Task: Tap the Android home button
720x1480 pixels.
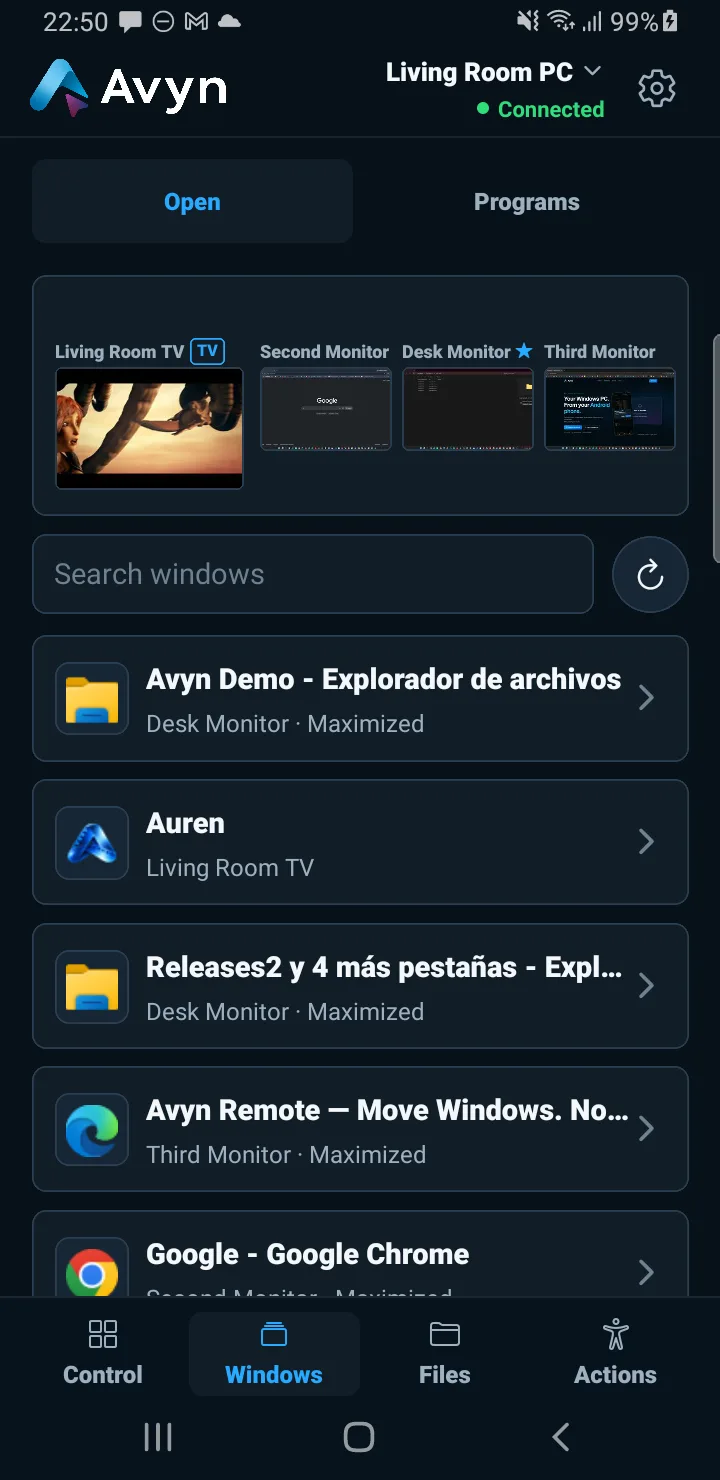Action: 359,1437
